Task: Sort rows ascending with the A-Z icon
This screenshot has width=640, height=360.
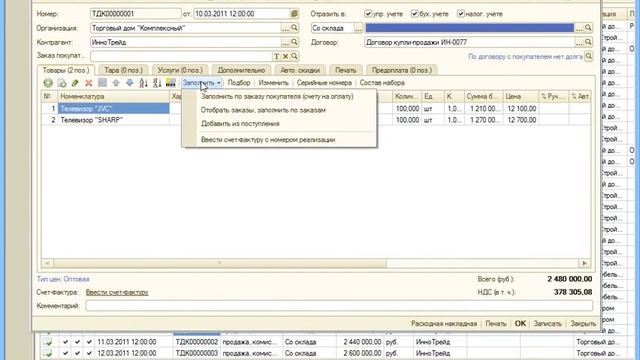Action: (143, 83)
